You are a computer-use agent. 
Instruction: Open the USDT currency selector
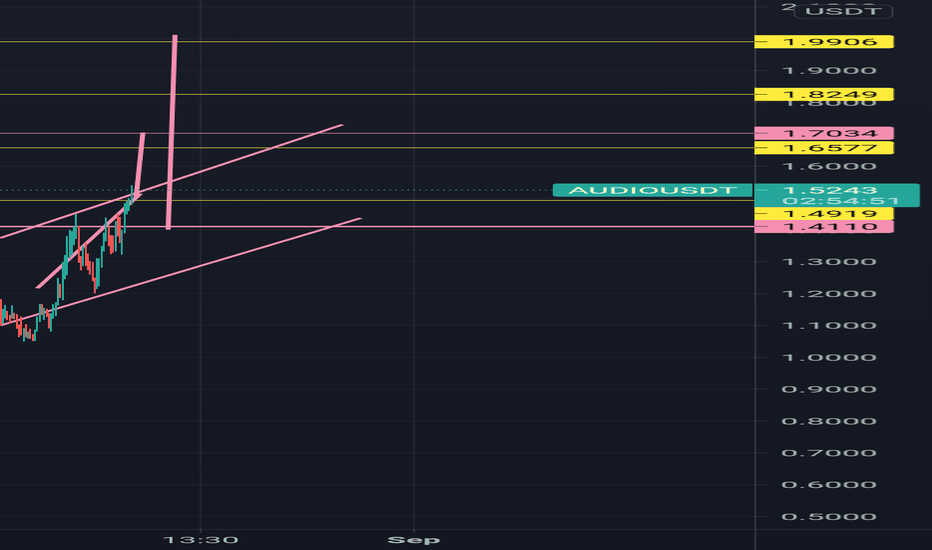(x=843, y=11)
